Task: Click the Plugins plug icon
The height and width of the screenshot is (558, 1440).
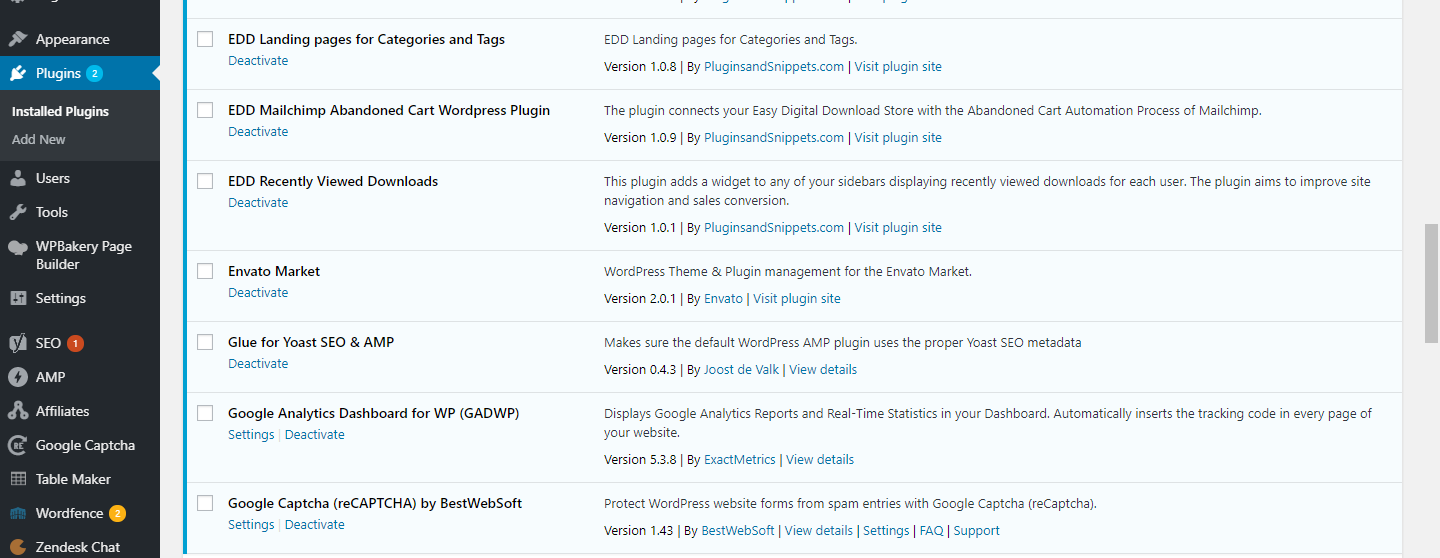Action: pos(17,73)
